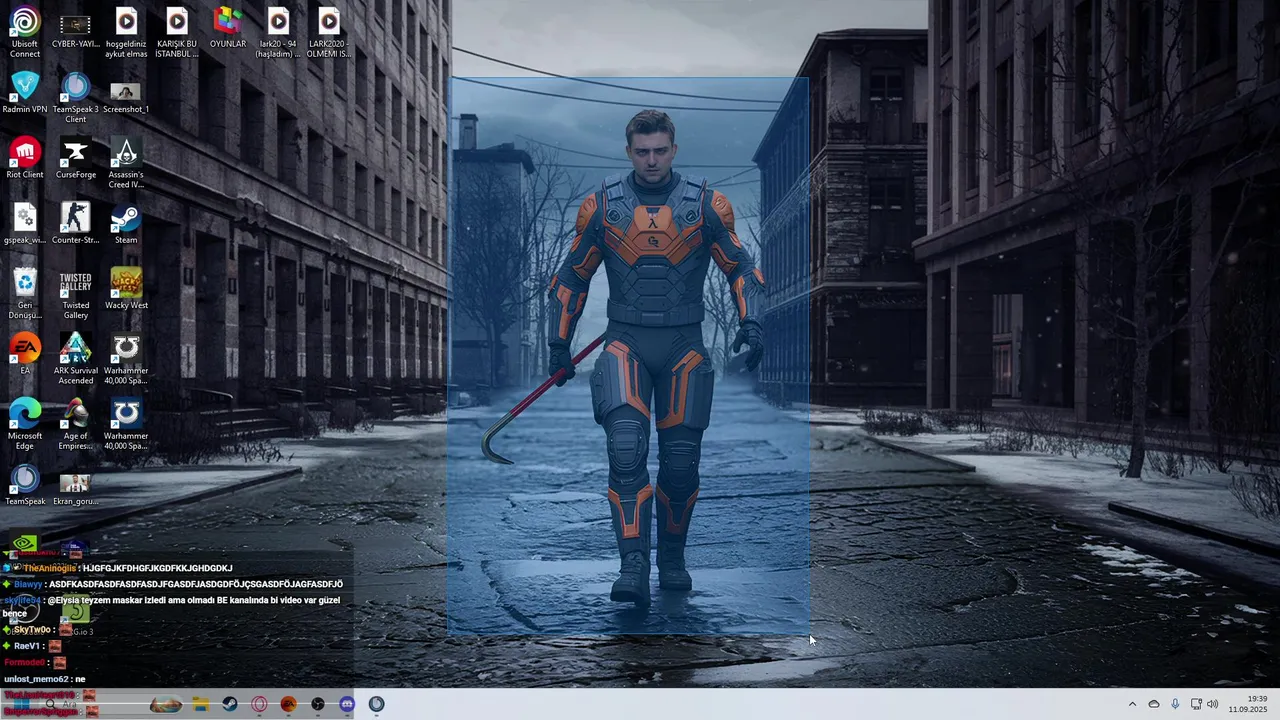Open File Explorer from the taskbar
Screen dimensions: 1280x720
pos(201,704)
